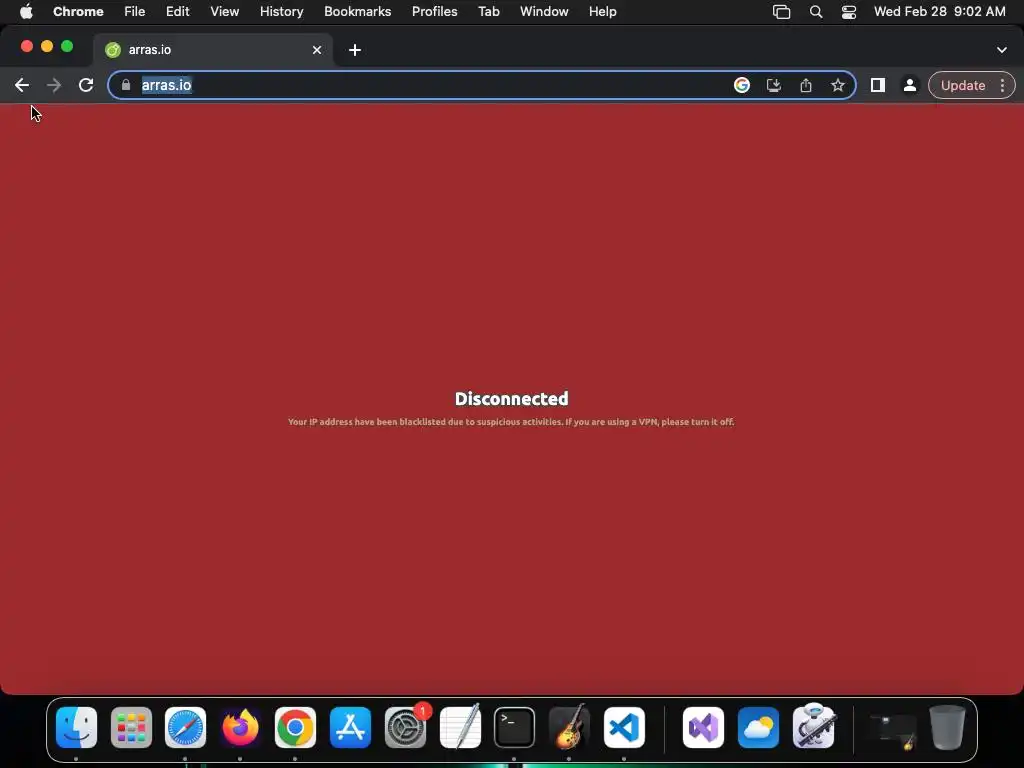Click the Google icon in address bar
1024x768 pixels.
click(x=742, y=86)
